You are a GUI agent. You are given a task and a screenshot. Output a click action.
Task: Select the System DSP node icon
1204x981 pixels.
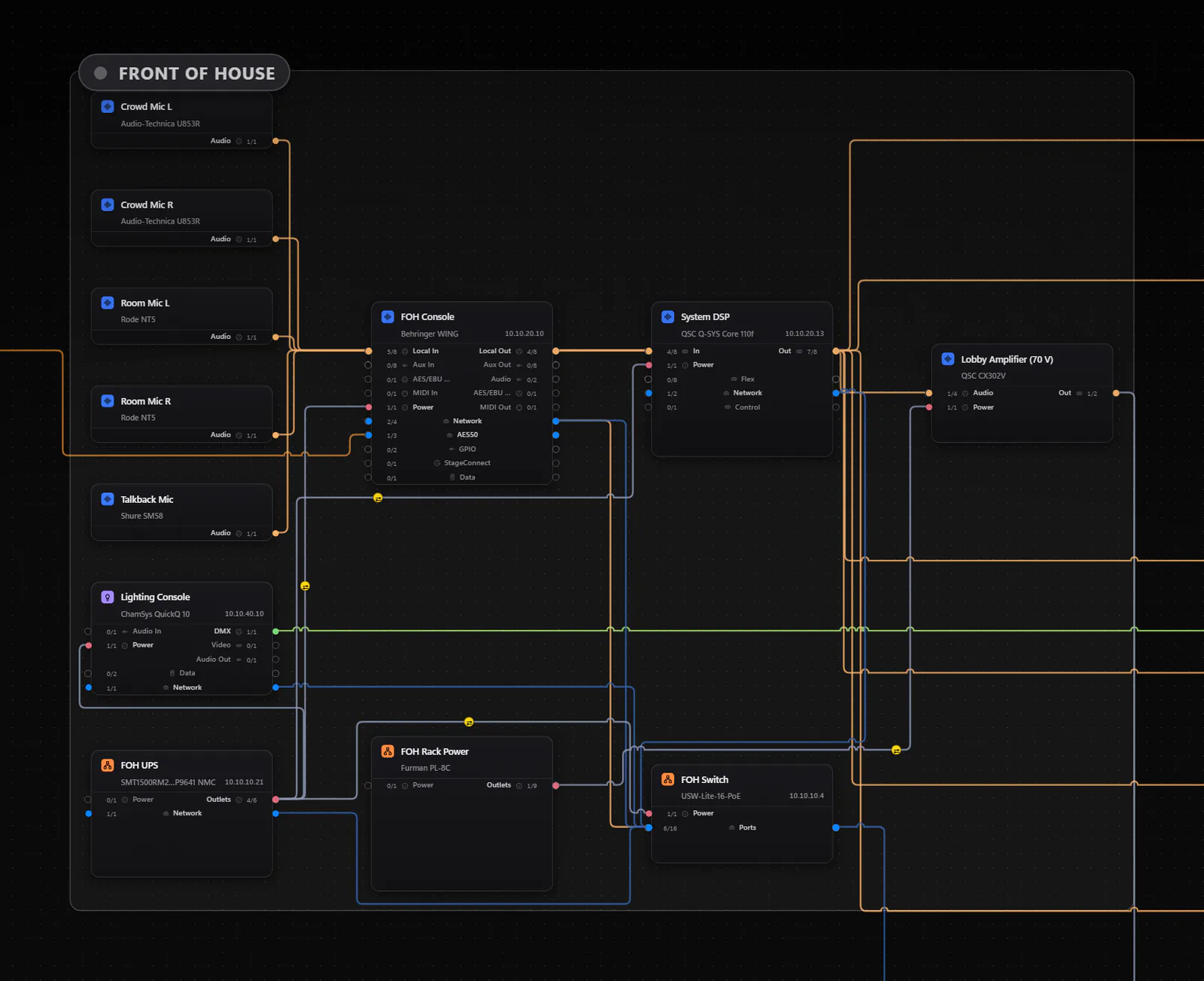click(x=667, y=317)
